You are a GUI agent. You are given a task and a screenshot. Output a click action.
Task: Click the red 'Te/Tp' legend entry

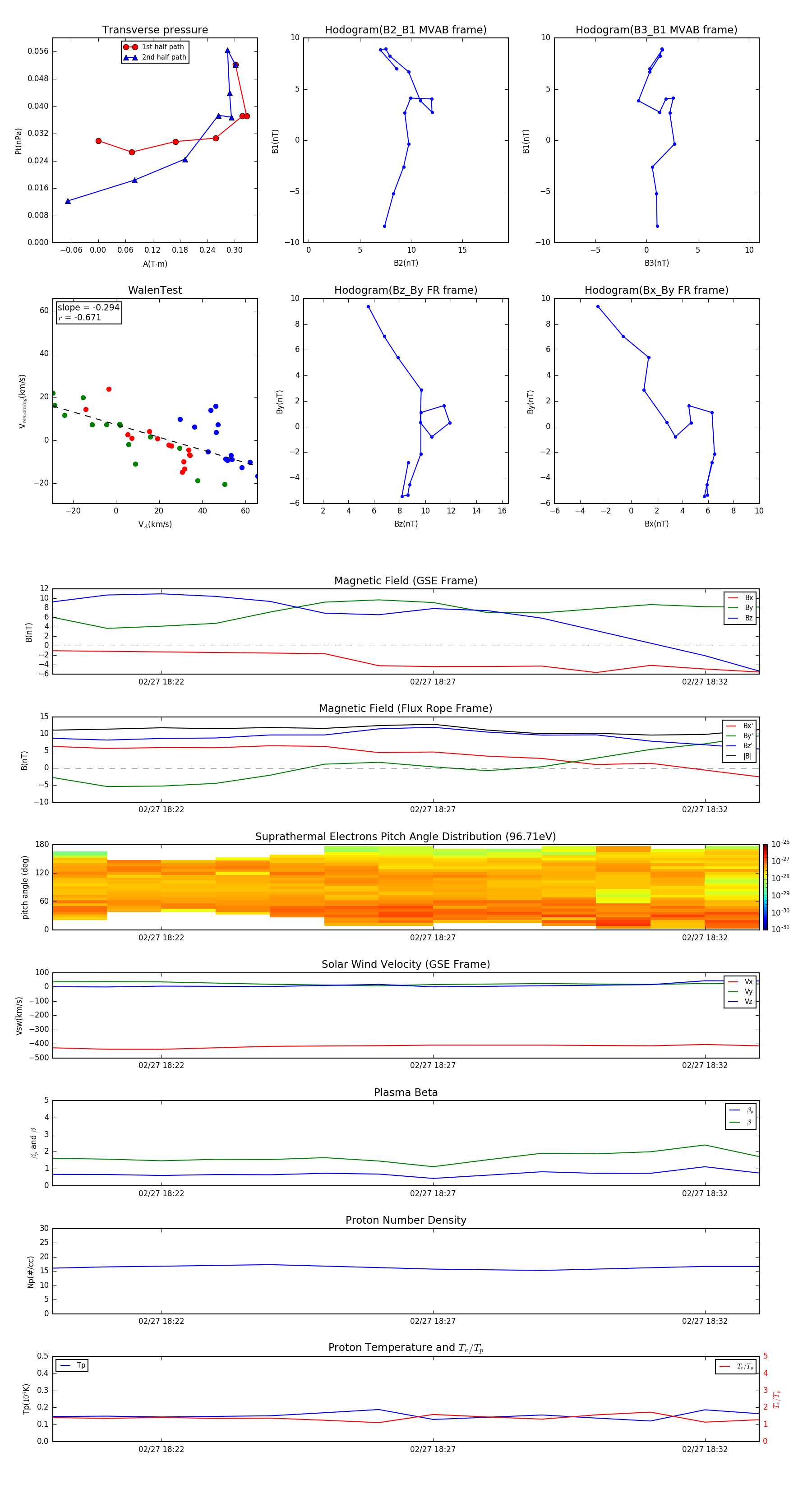click(x=736, y=1366)
